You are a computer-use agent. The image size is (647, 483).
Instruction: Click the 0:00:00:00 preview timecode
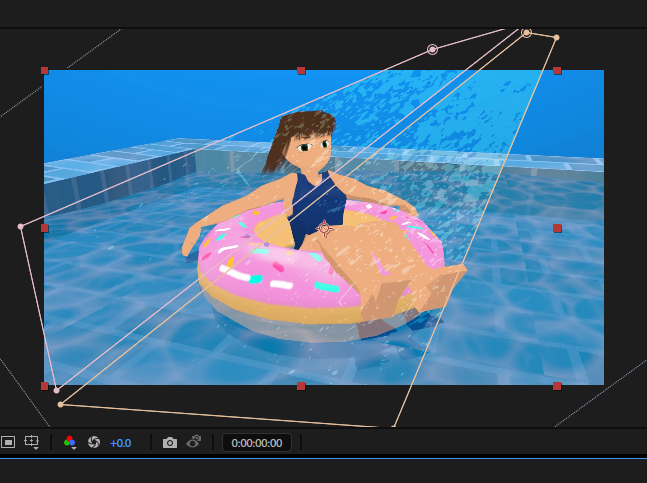[257, 443]
